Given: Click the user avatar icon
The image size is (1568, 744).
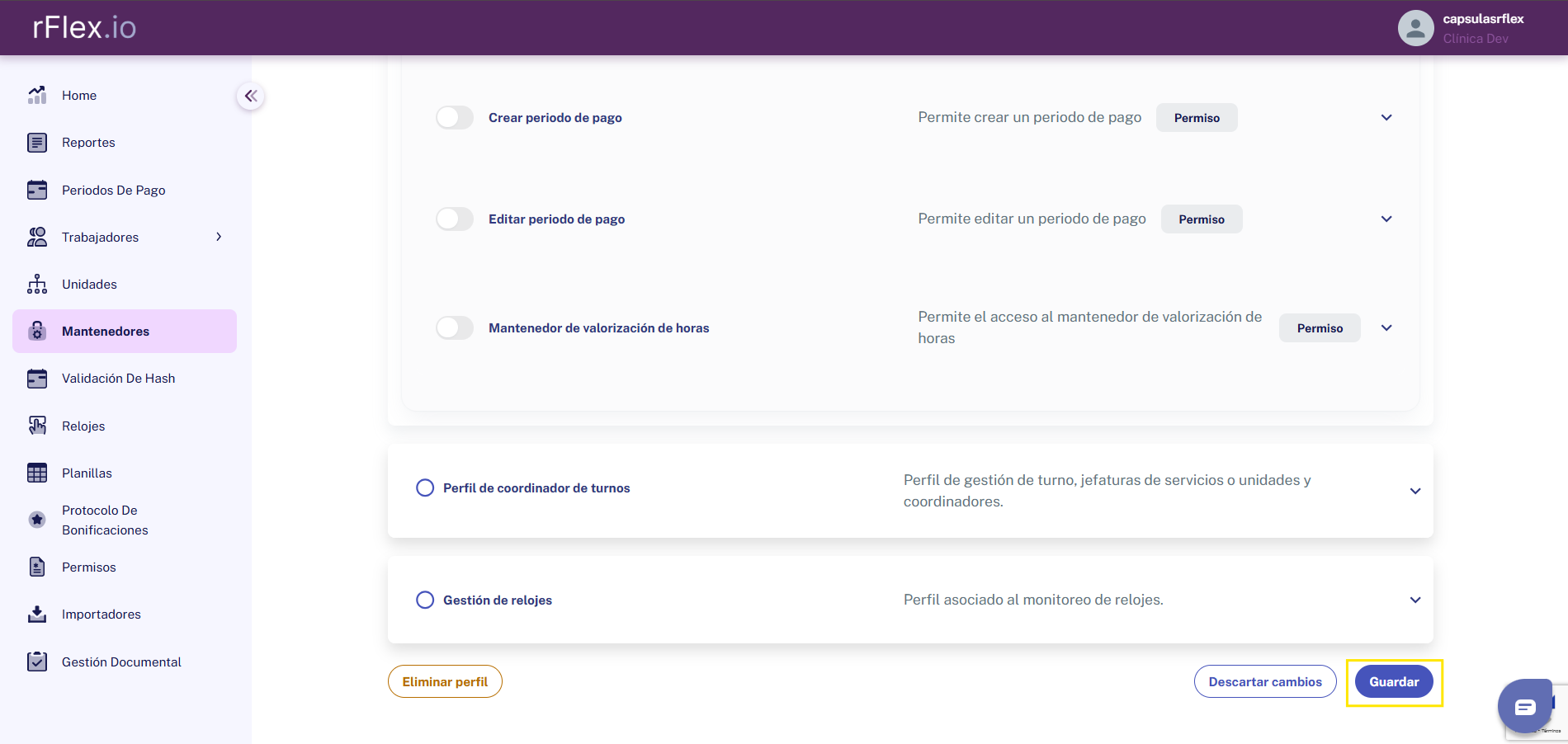Looking at the screenshot, I should point(1415,28).
